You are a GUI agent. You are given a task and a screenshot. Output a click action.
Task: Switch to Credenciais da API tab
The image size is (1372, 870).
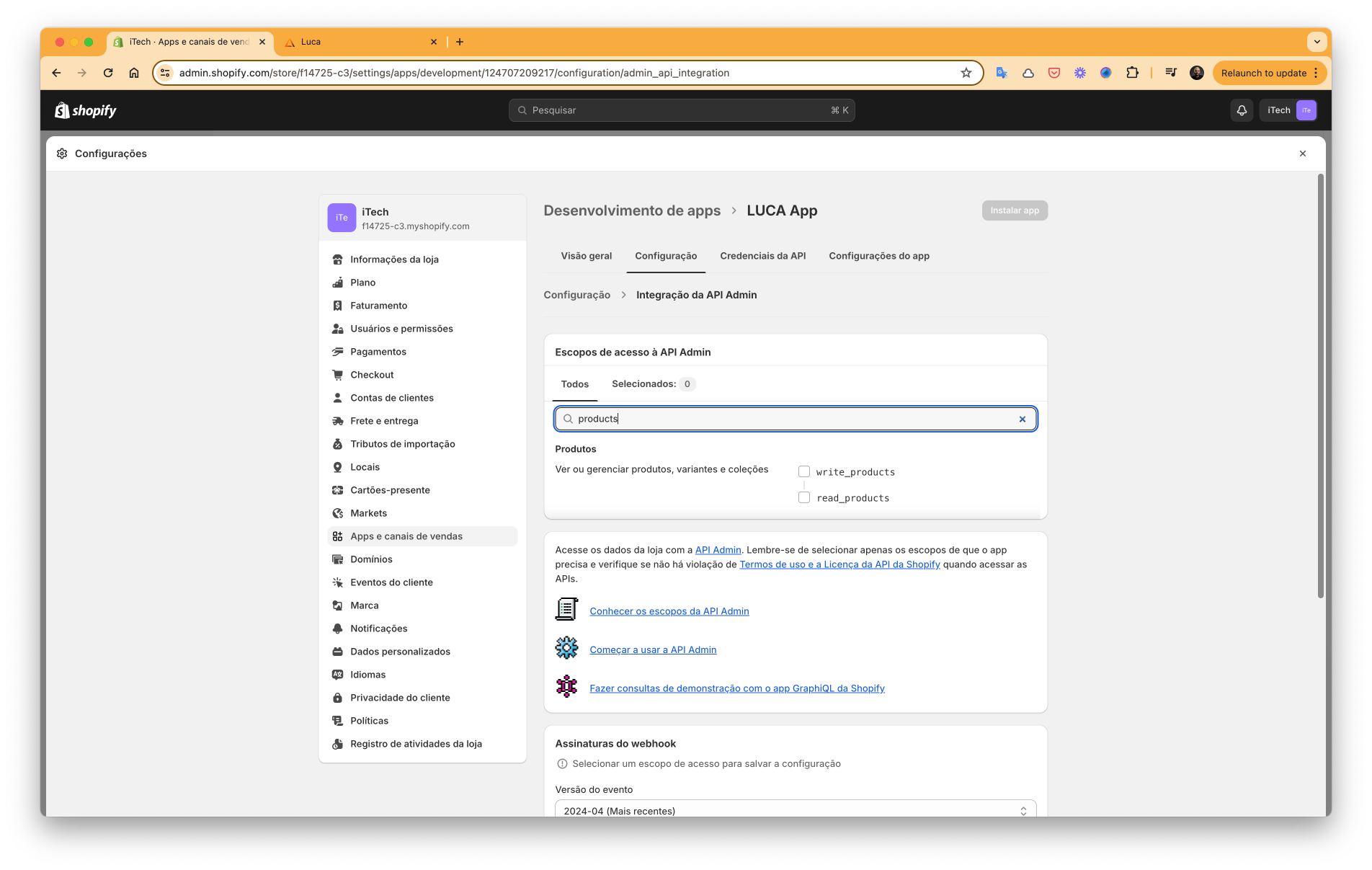(762, 256)
